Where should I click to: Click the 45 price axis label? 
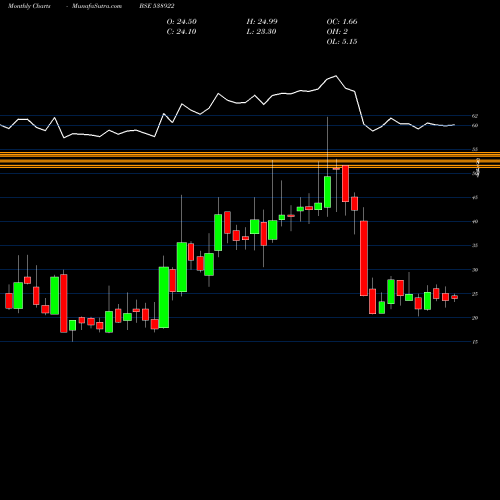coord(475,198)
